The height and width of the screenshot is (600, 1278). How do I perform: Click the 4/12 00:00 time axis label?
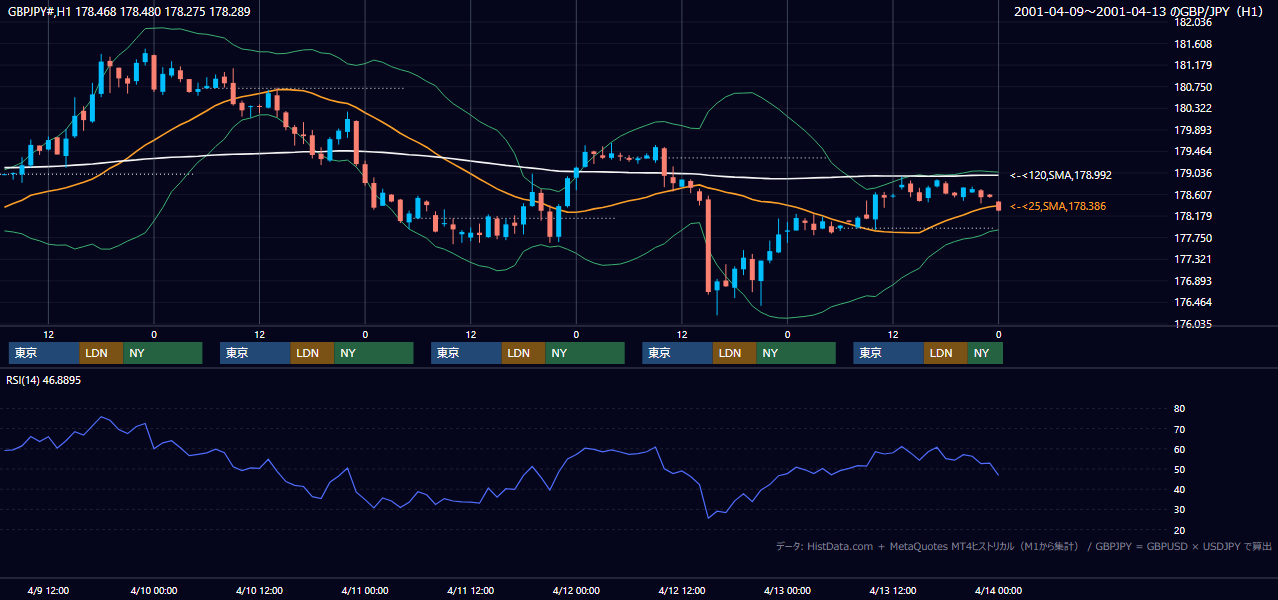[575, 590]
